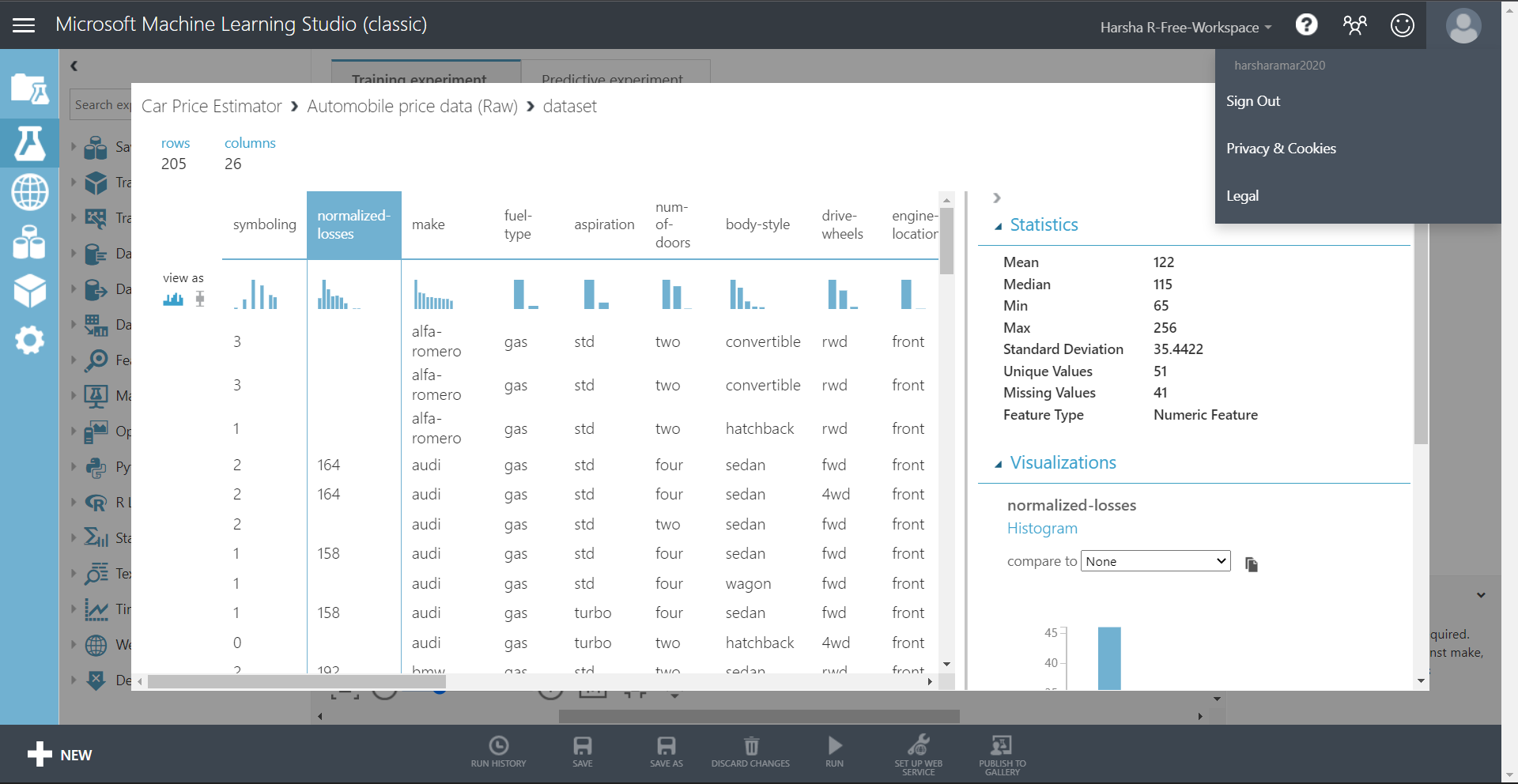Collapse the right statistics pane chevron
Screen dimensions: 1518x784
coord(997,198)
